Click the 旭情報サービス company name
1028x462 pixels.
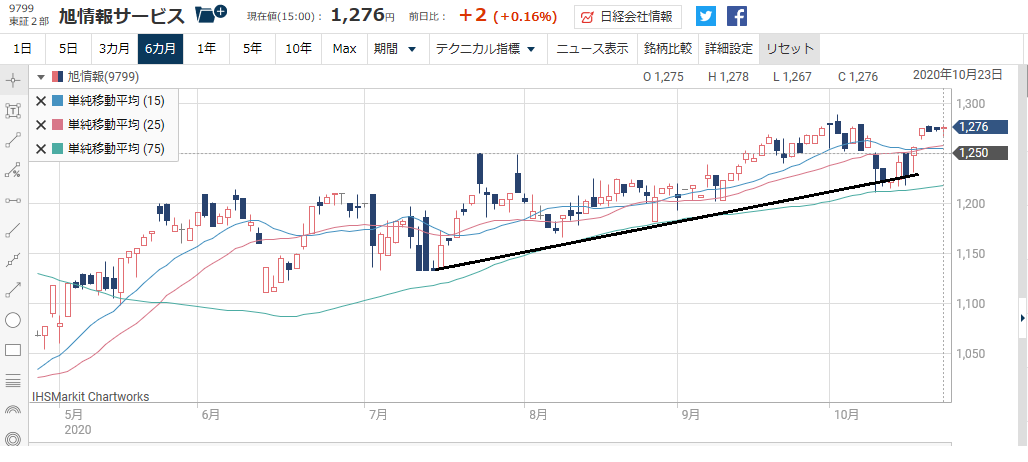(122, 16)
